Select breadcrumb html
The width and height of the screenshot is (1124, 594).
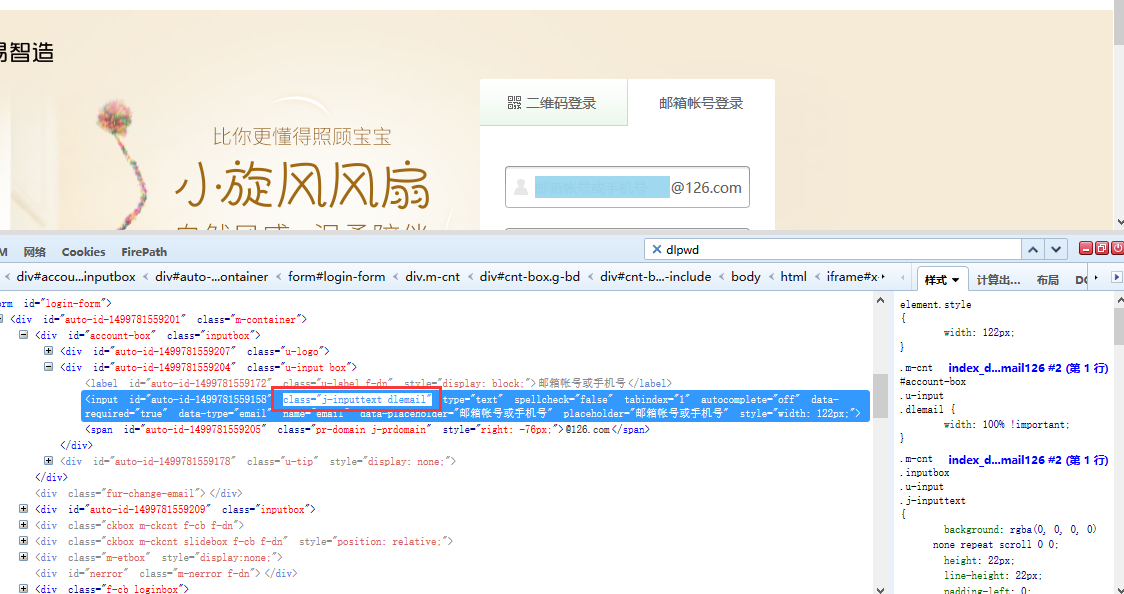(x=793, y=277)
